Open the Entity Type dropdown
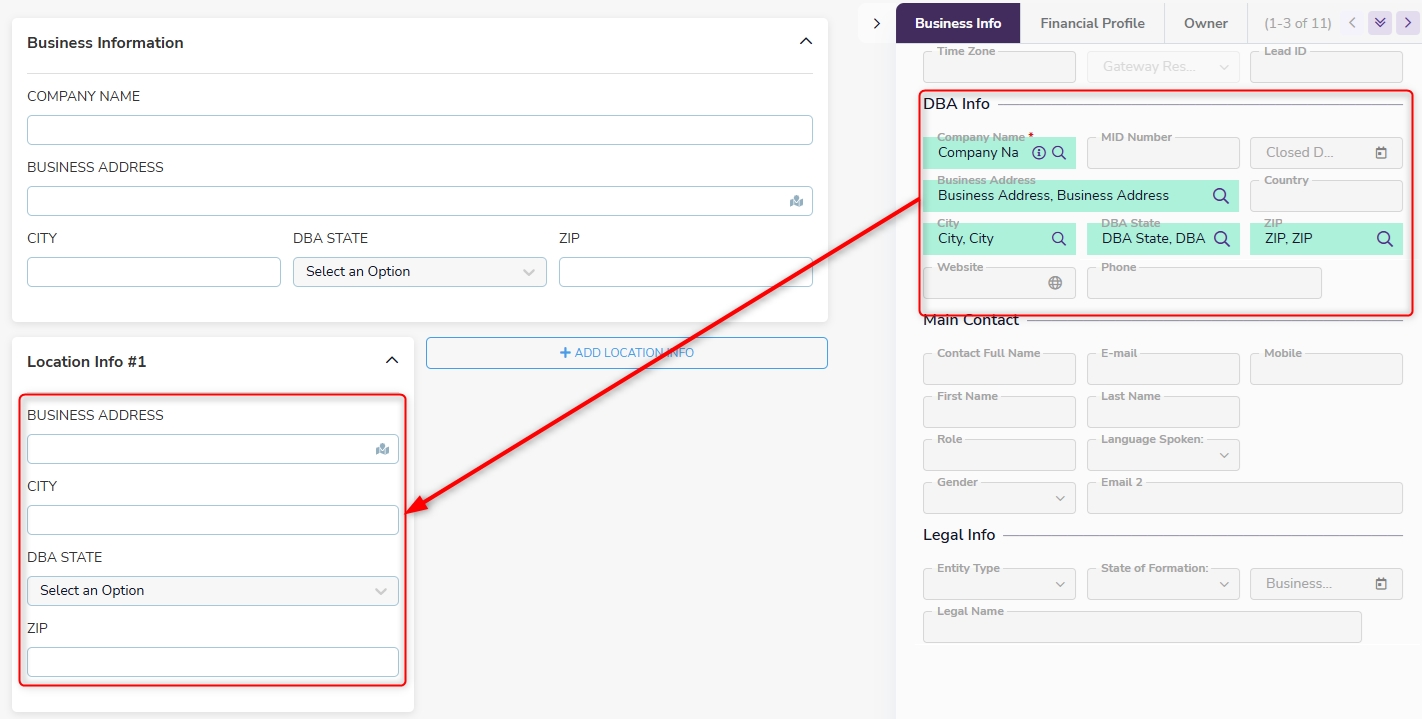 click(999, 584)
